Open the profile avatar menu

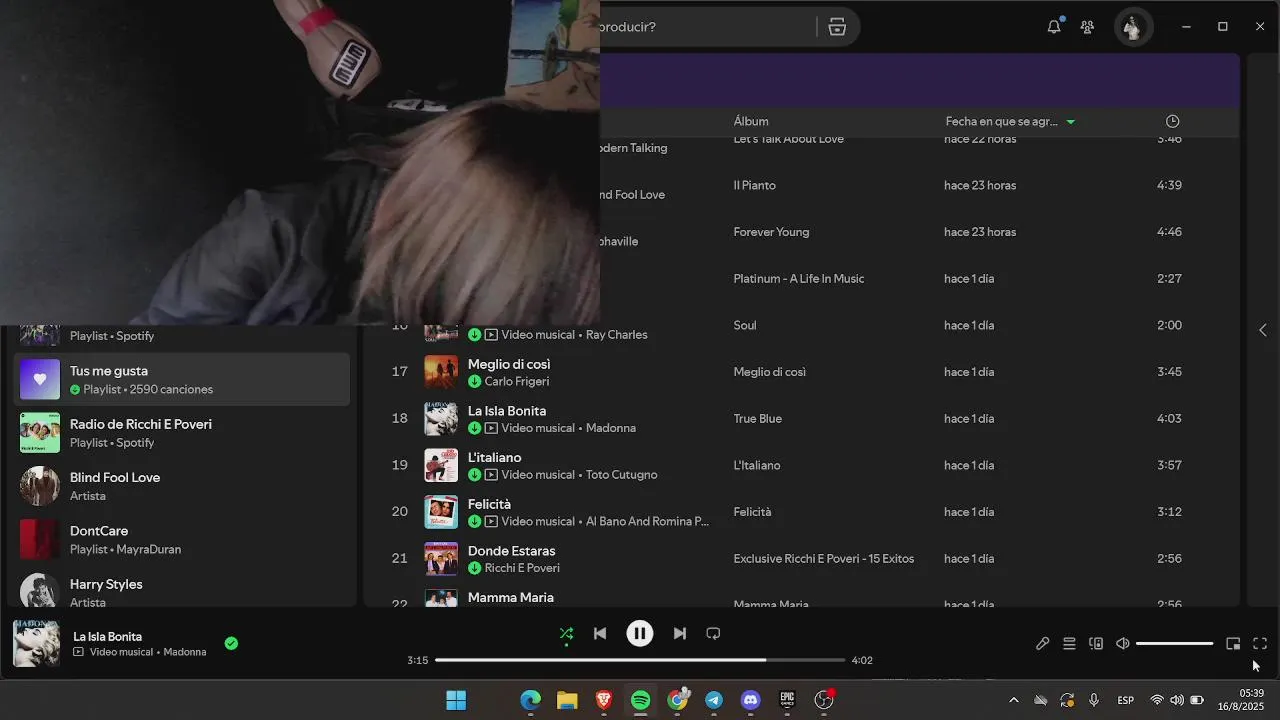click(x=1133, y=27)
